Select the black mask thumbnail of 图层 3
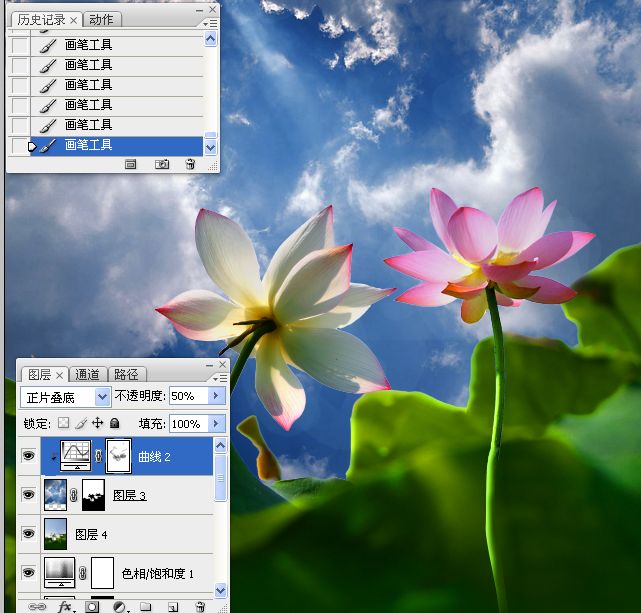 click(x=94, y=494)
